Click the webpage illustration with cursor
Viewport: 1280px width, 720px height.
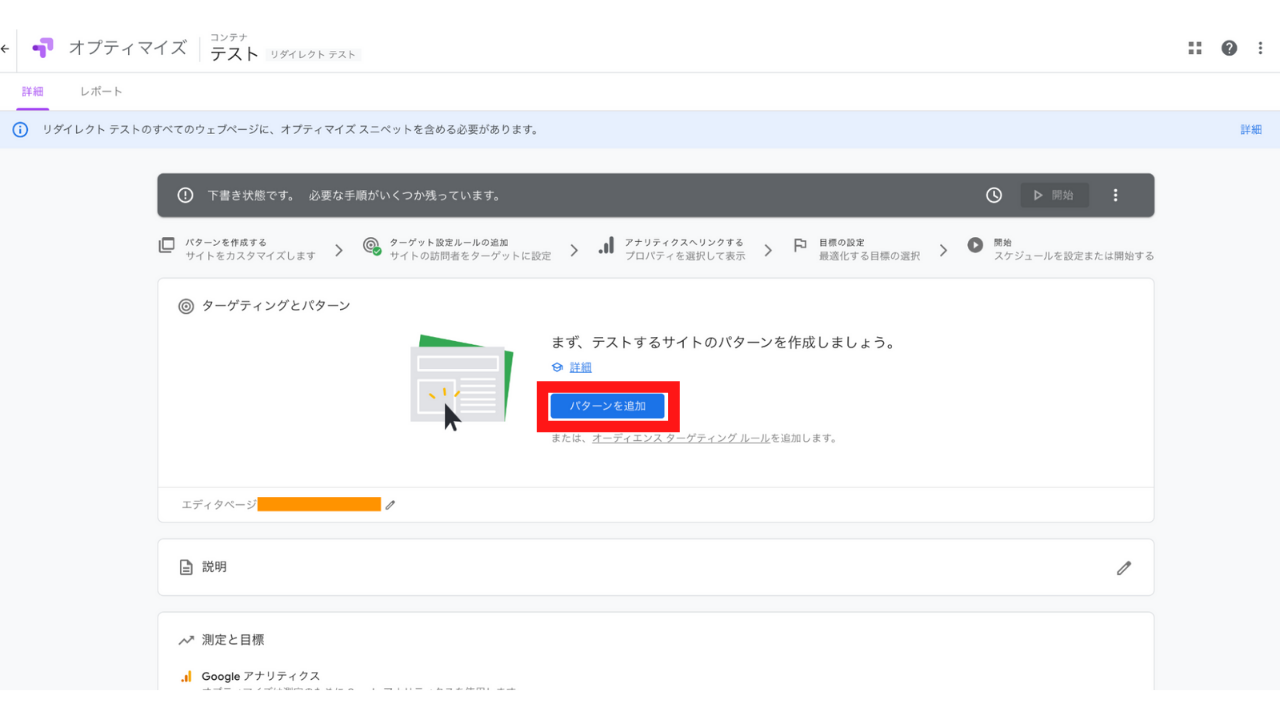click(x=462, y=384)
